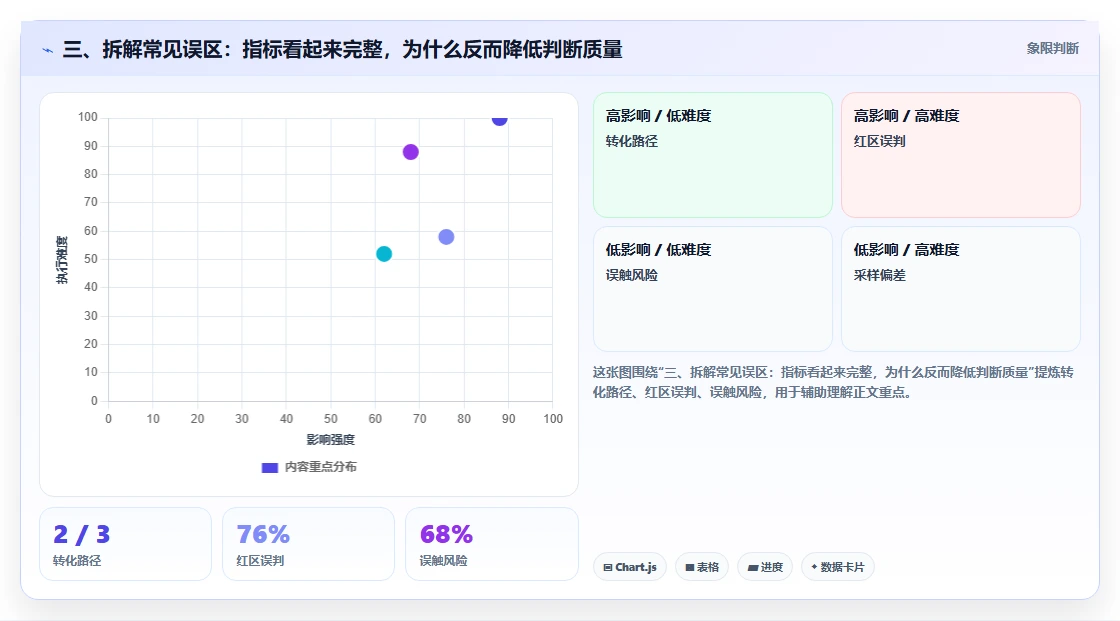Click the 影响强度 x-axis title
1120x621 pixels.
(331, 439)
